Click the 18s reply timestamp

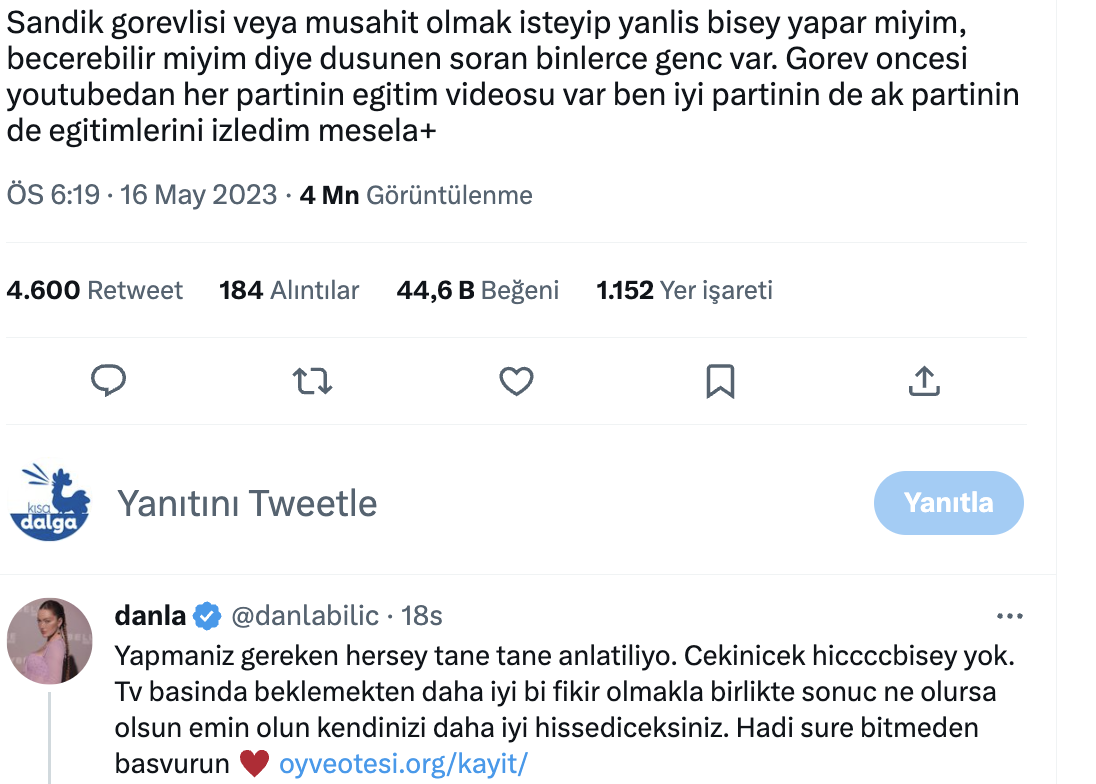click(x=422, y=616)
